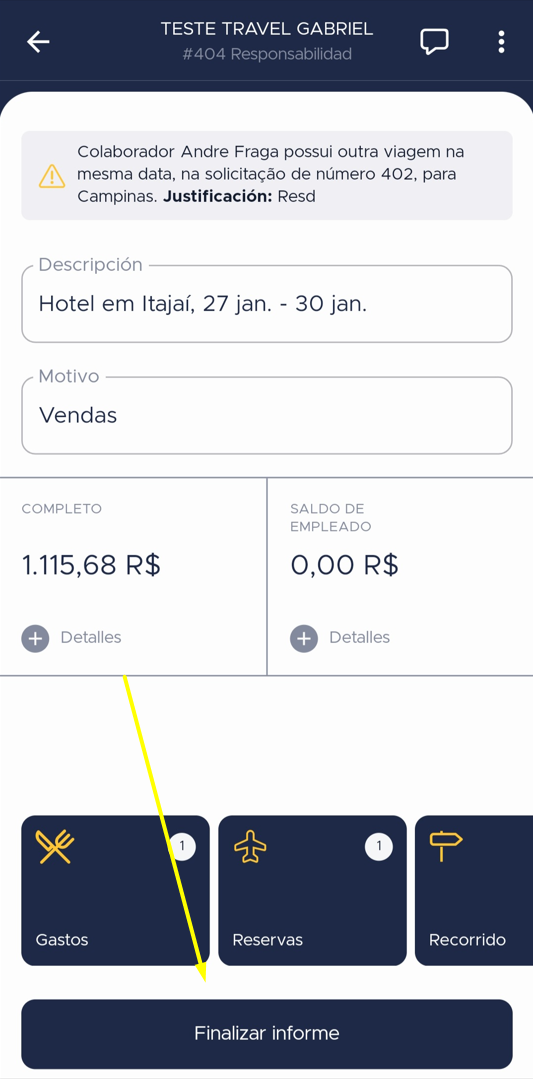Tap the TESTE TRAVEL GABRIEL header title
533x1079 pixels.
tap(267, 29)
